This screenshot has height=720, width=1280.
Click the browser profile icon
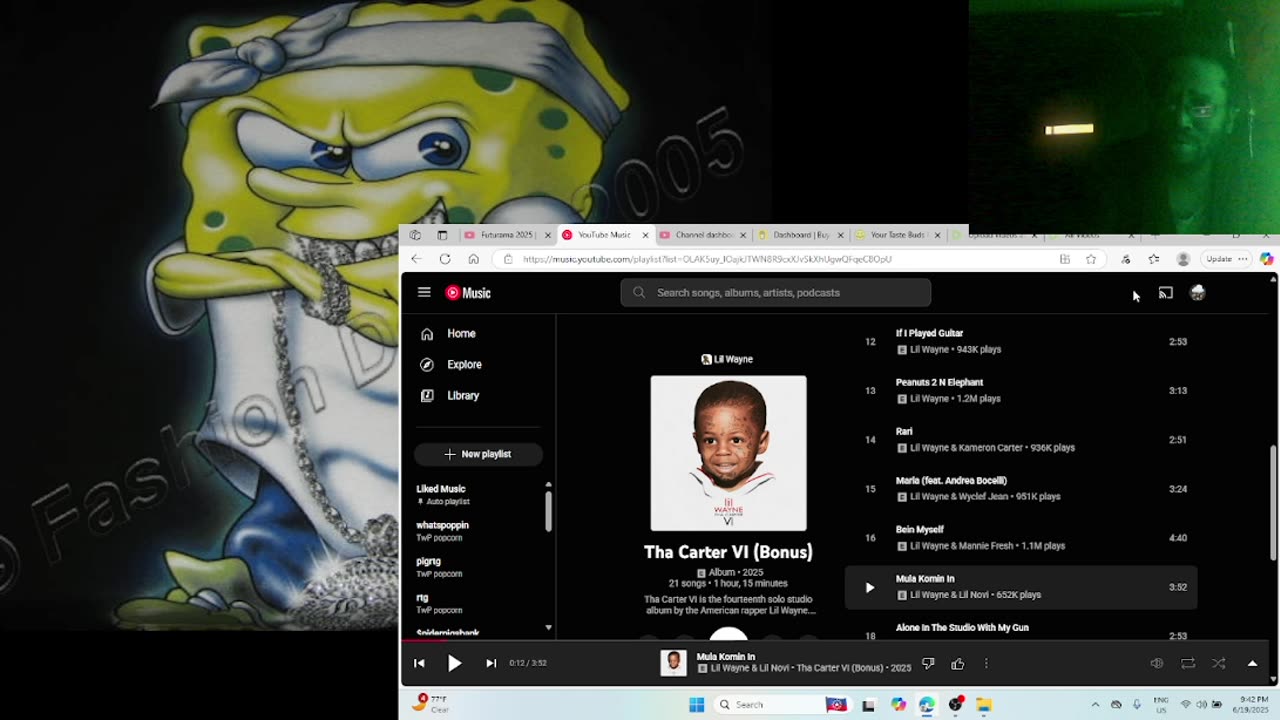1183,259
